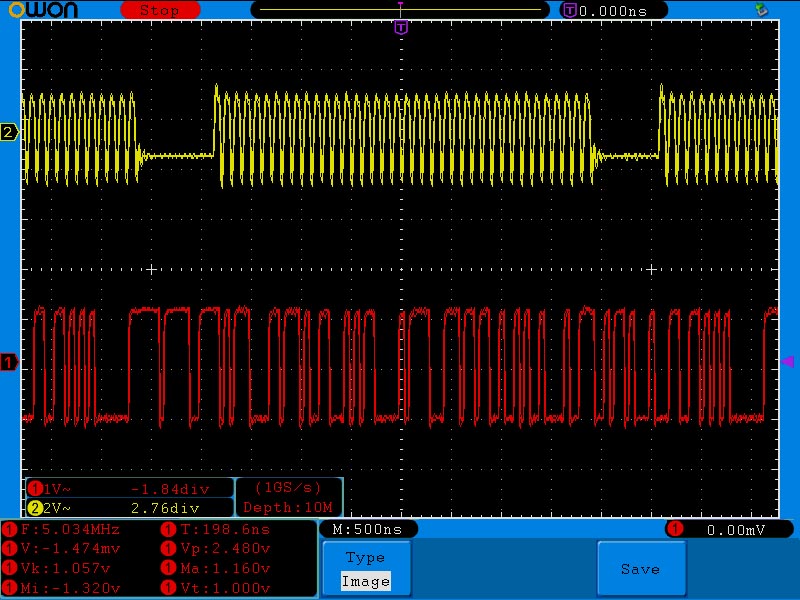Click the purple T icon beside 0.000ns

click(569, 10)
